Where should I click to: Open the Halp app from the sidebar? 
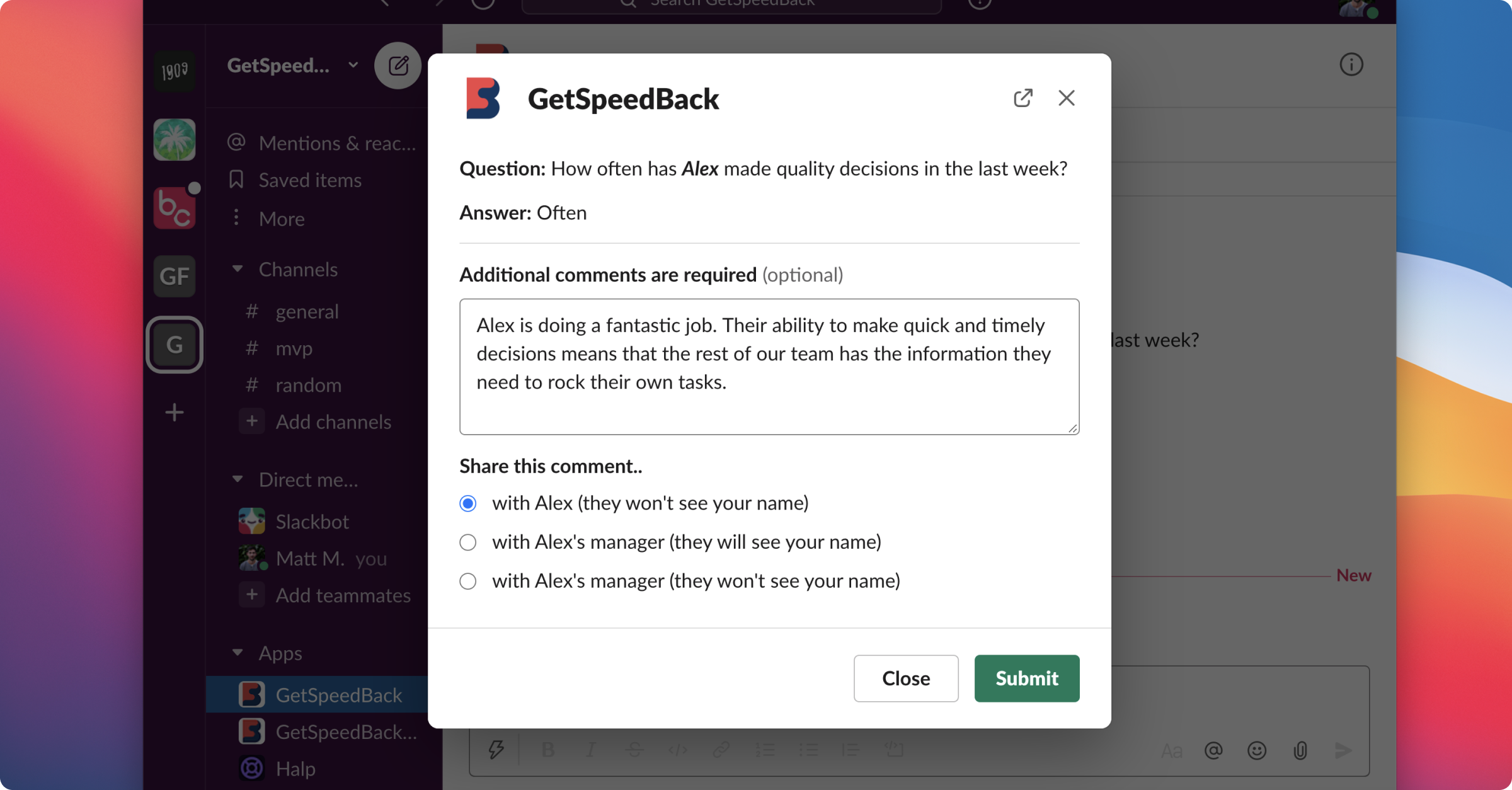(295, 768)
